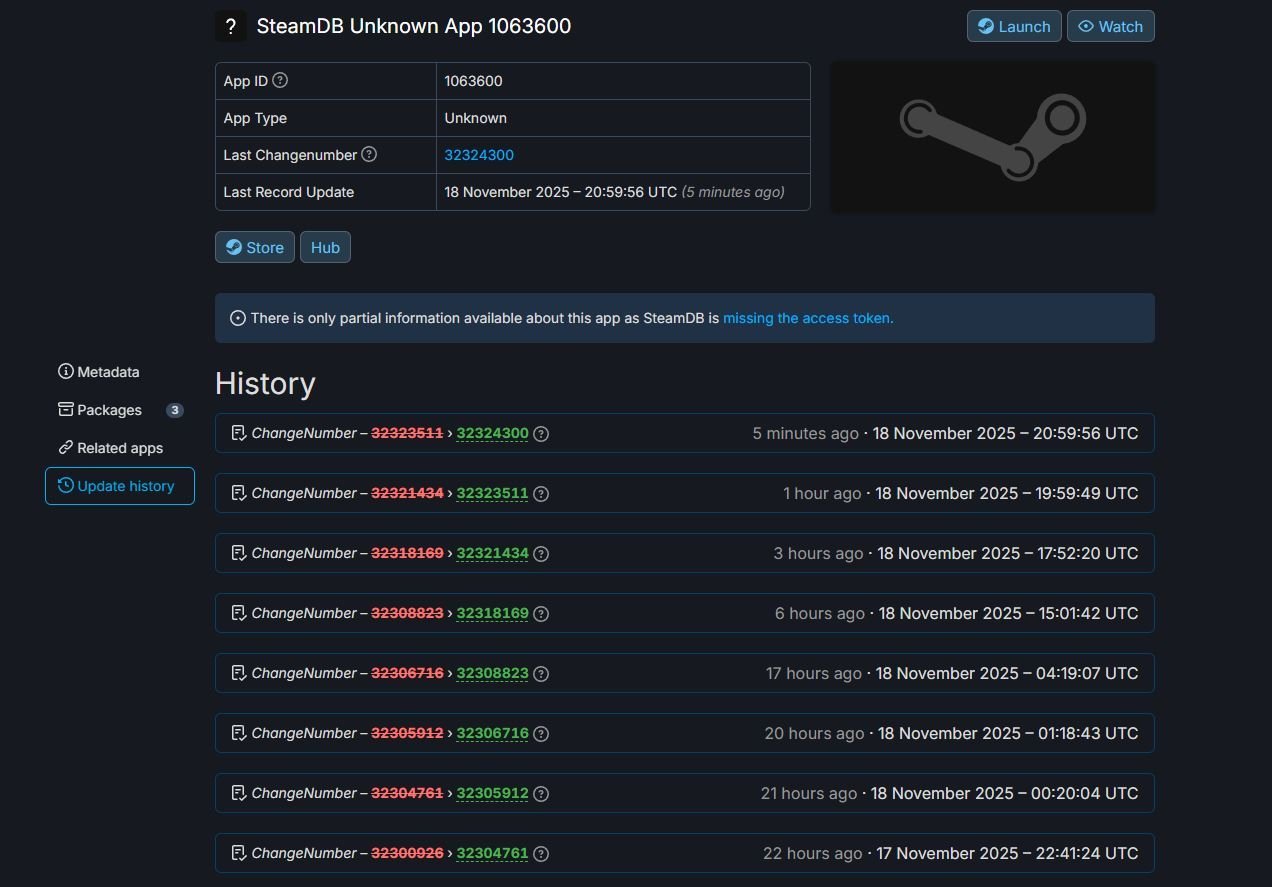Viewport: 1272px width, 887px height.
Task: Click the question mark app icon in the header
Action: click(x=230, y=26)
